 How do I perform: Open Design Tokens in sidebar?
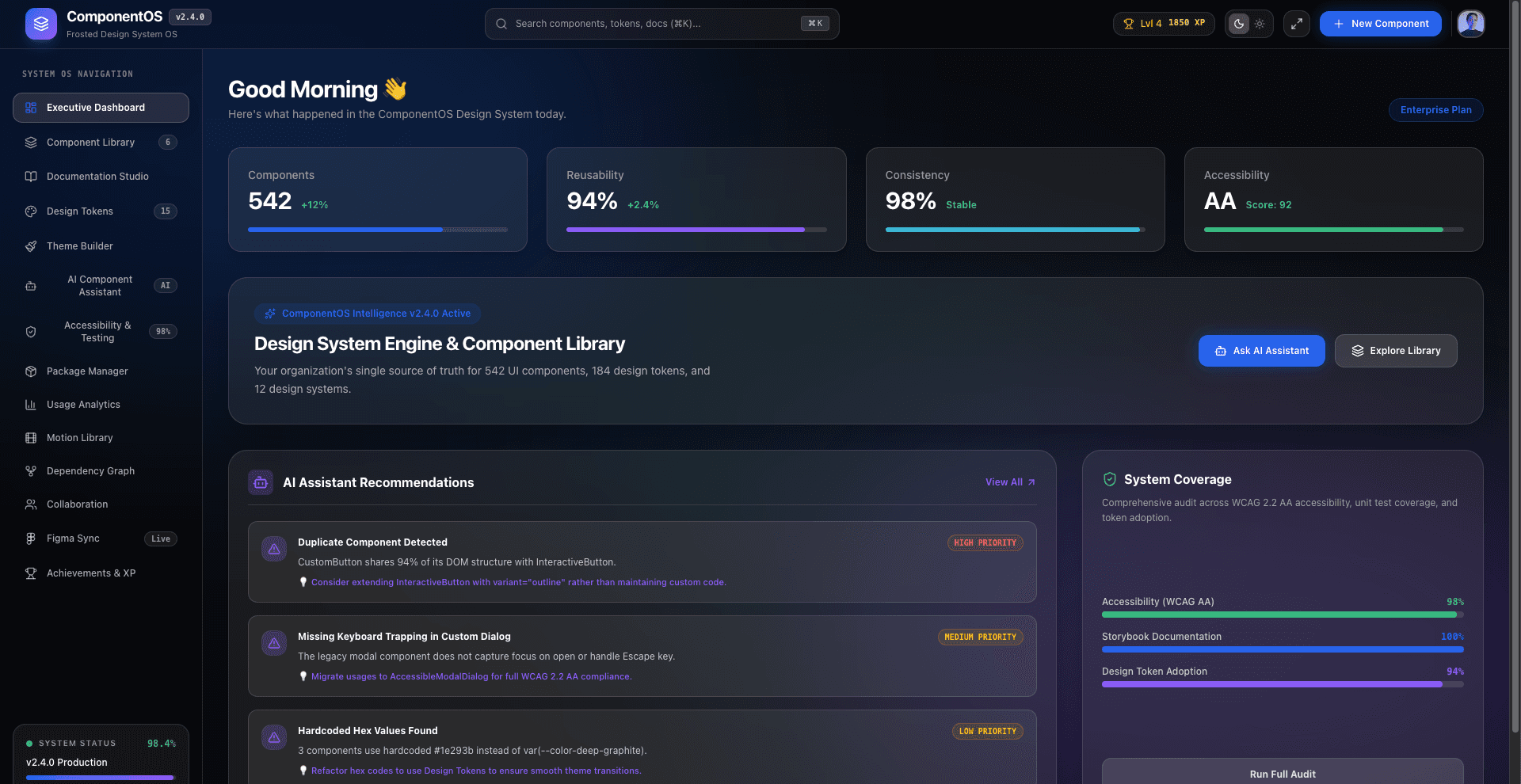click(101, 211)
